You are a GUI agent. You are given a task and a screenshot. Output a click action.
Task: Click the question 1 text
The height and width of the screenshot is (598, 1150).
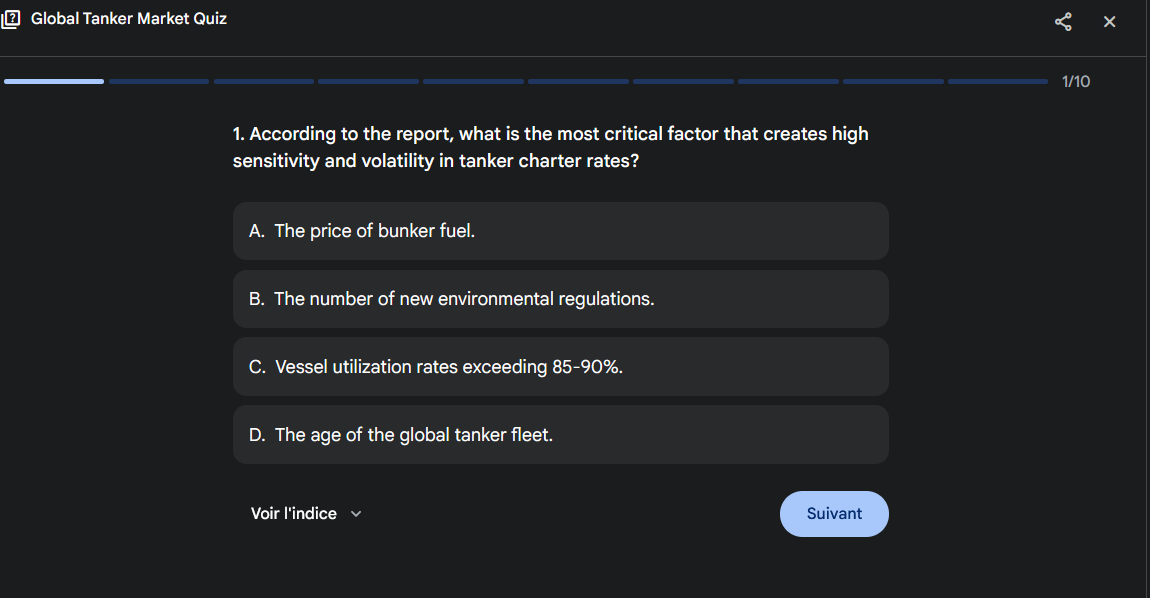point(550,147)
